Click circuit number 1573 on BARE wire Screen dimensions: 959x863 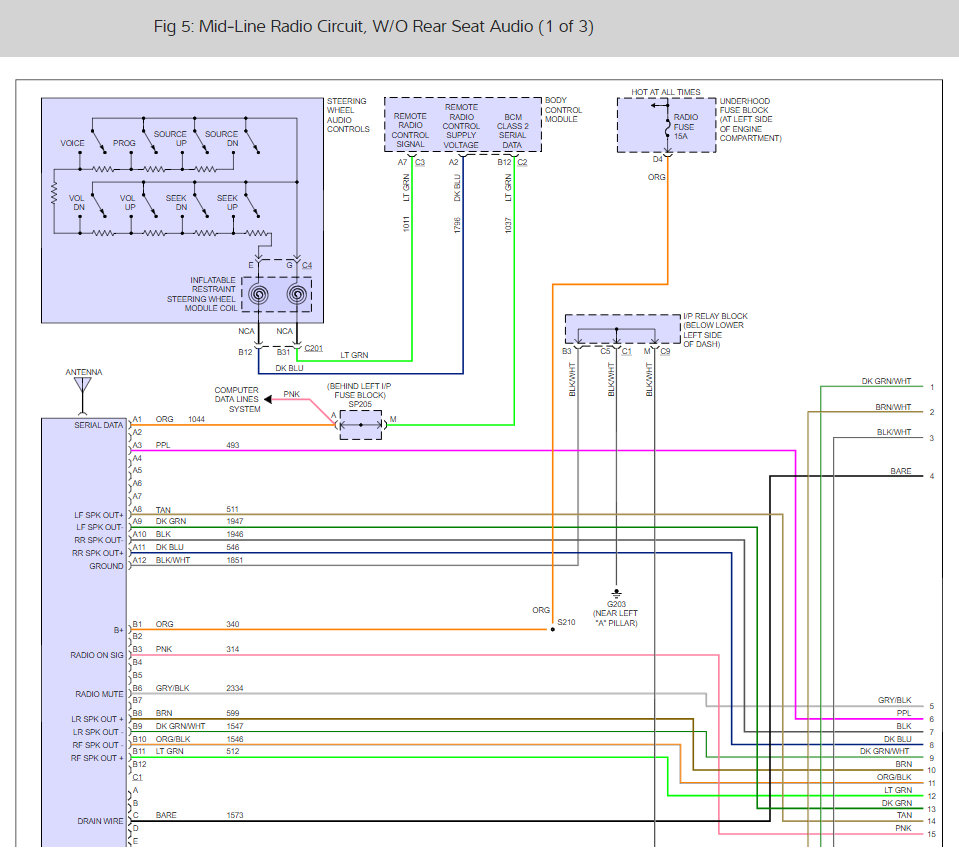(x=234, y=815)
